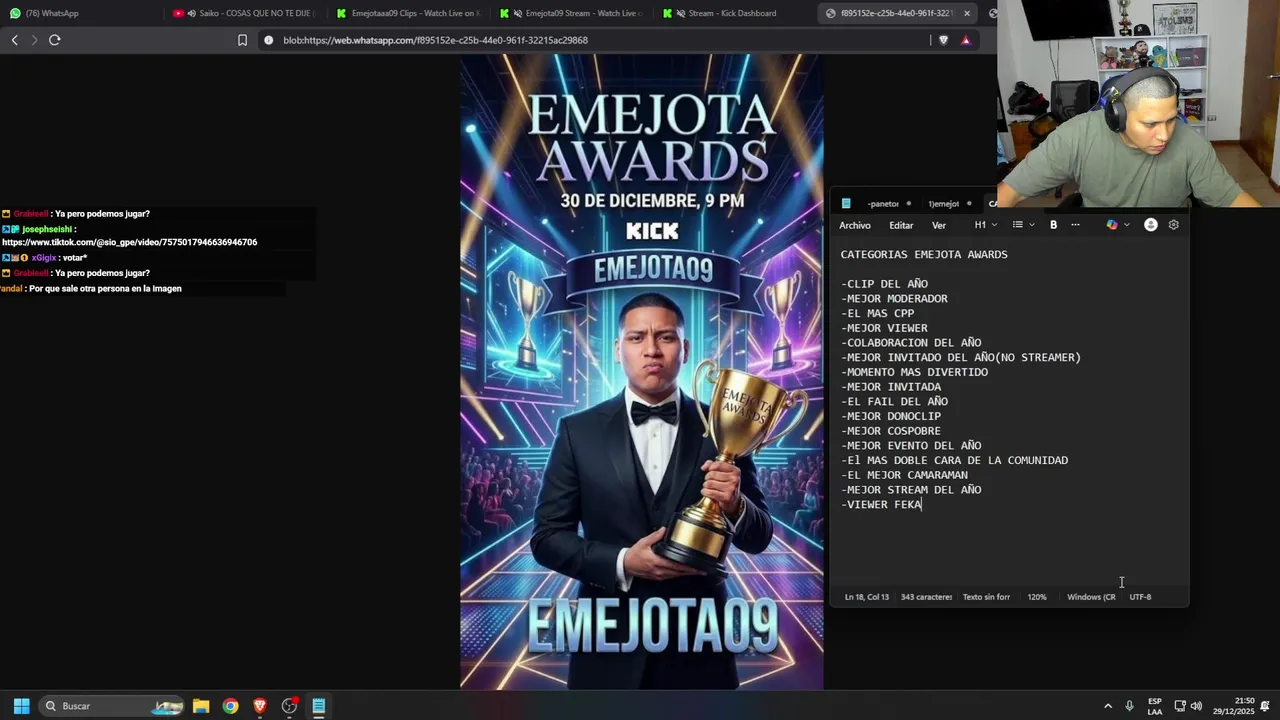Click the CLIP DEL AÑO line in Notepad
Image resolution: width=1280 pixels, height=720 pixels.
tap(884, 284)
